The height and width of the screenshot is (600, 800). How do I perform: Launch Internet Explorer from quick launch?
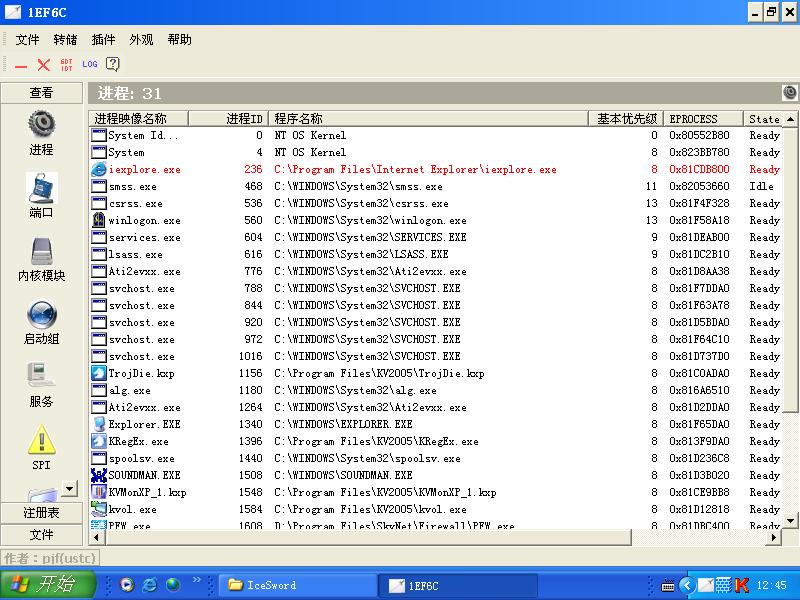[x=149, y=584]
